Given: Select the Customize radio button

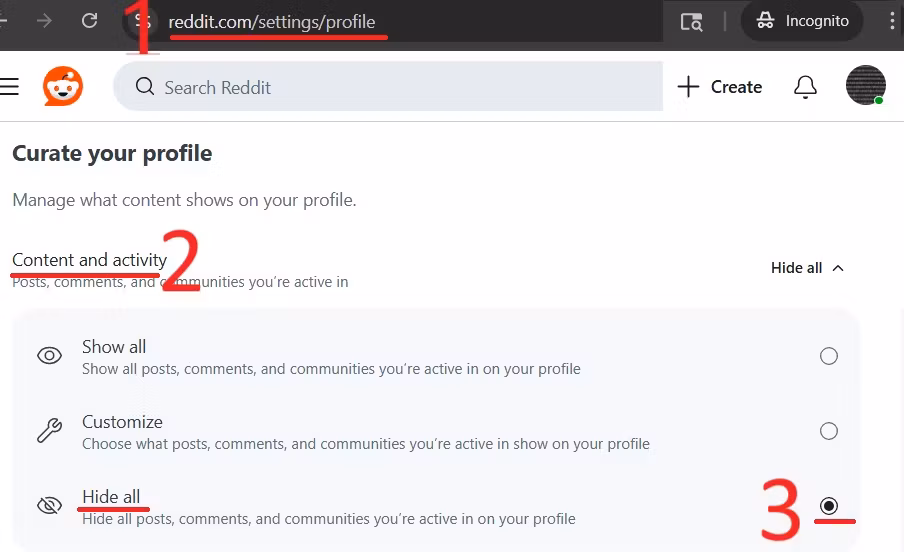Looking at the screenshot, I should (828, 431).
